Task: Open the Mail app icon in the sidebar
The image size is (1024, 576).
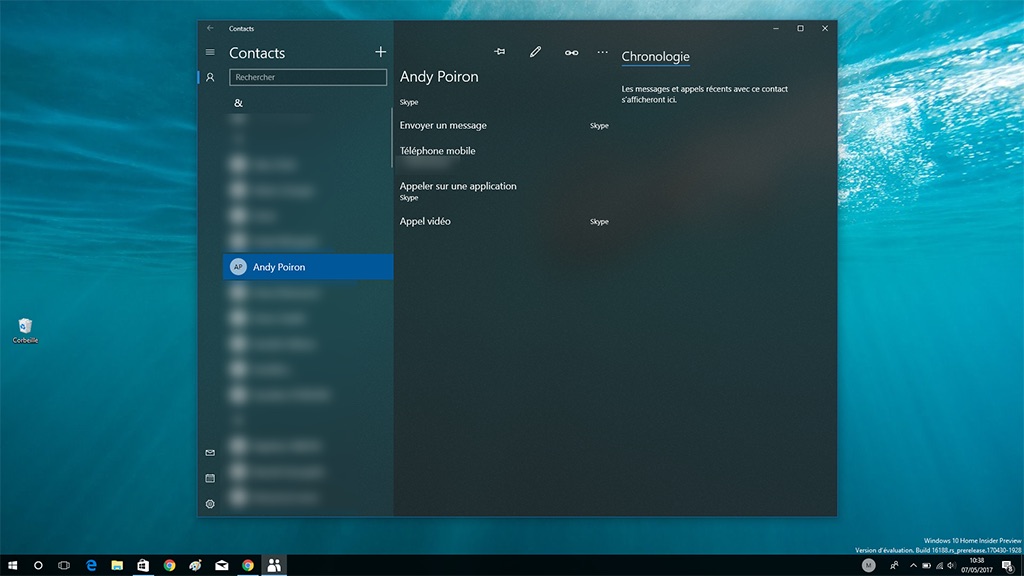Action: coord(210,453)
